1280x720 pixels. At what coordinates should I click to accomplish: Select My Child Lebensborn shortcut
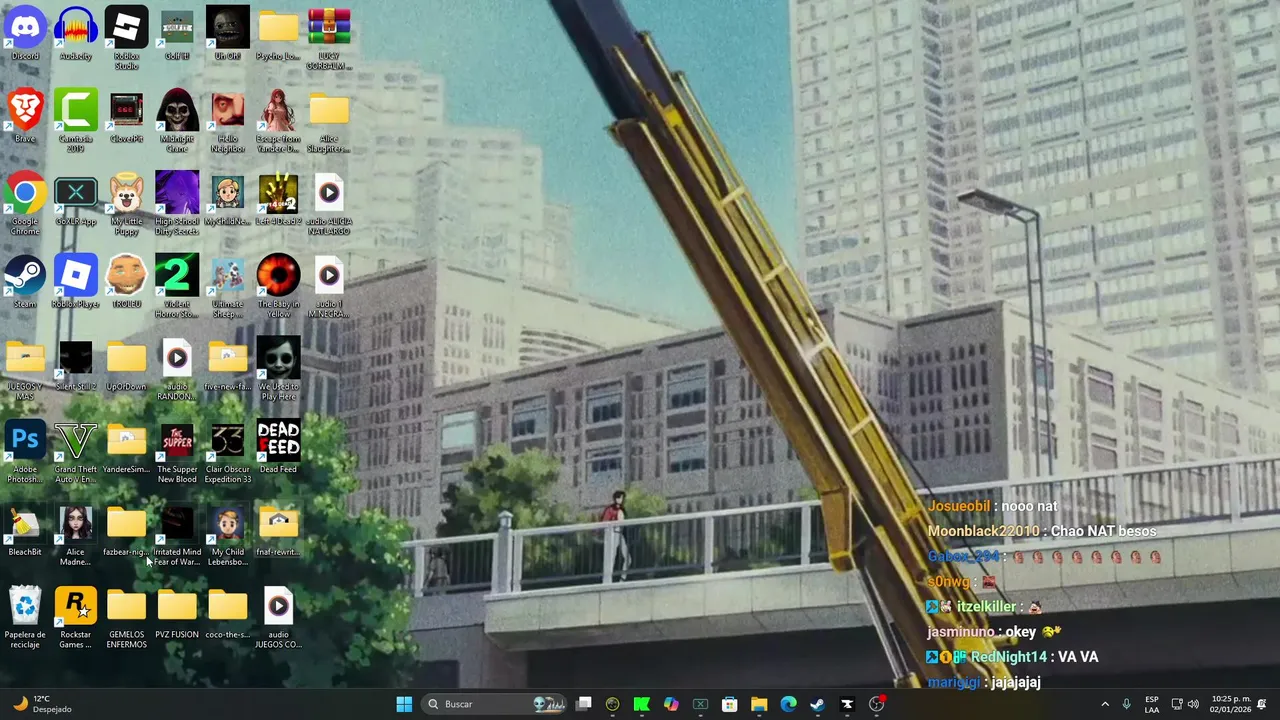pos(228,535)
